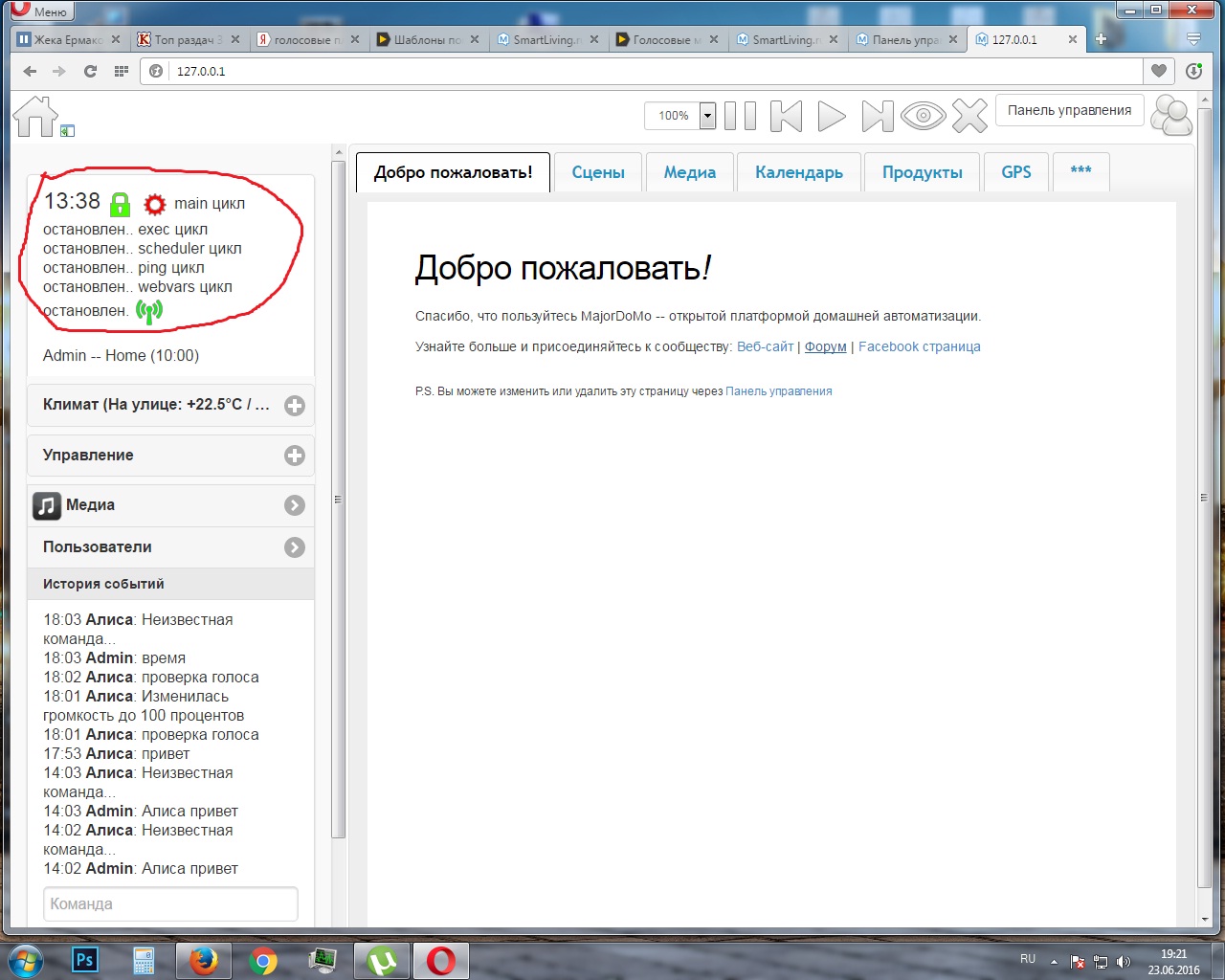The width and height of the screenshot is (1225, 980).
Task: Click the Панель управления button
Action: pyautogui.click(x=1069, y=111)
